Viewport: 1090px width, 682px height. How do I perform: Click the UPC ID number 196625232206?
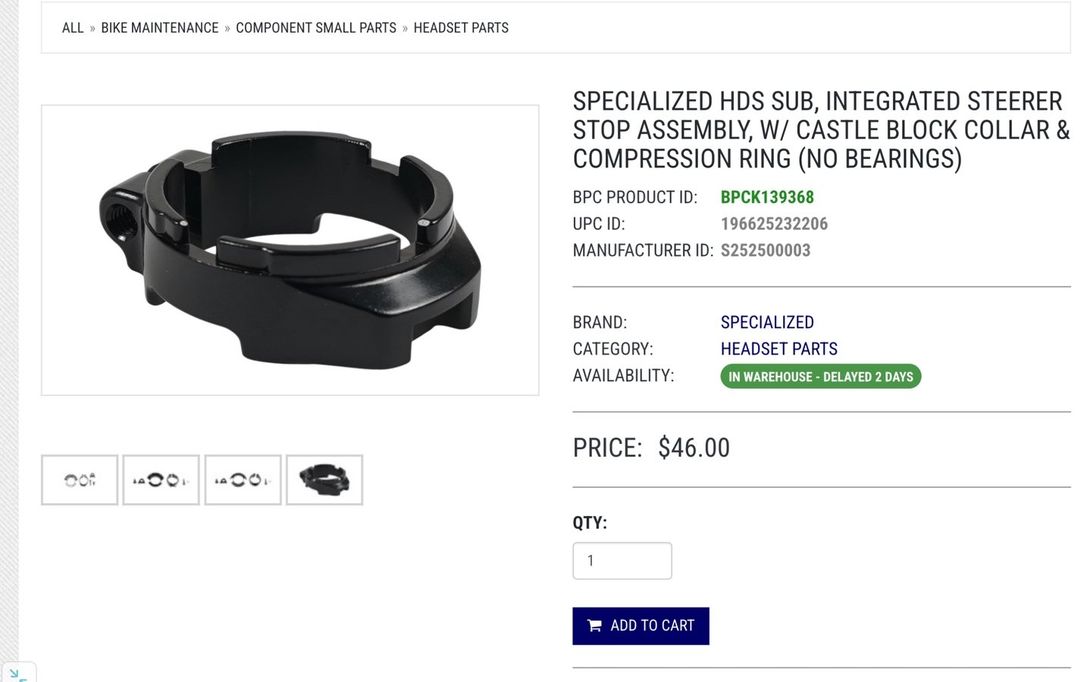pos(774,224)
